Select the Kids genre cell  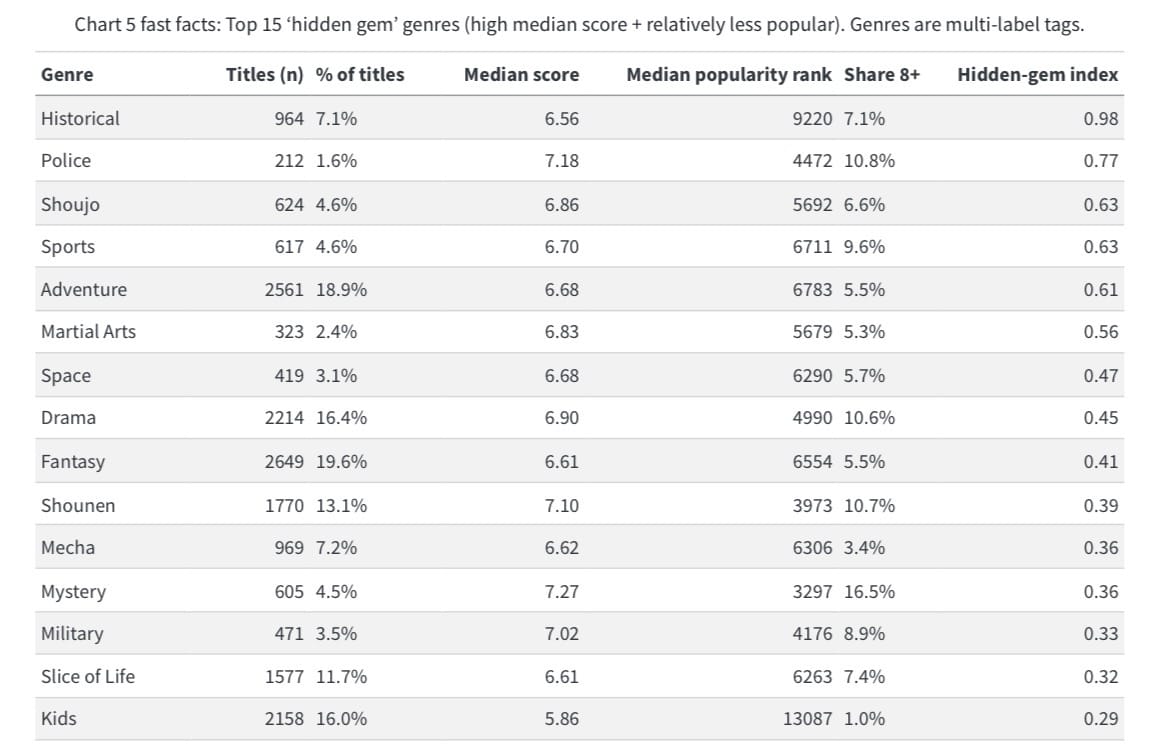[58, 719]
